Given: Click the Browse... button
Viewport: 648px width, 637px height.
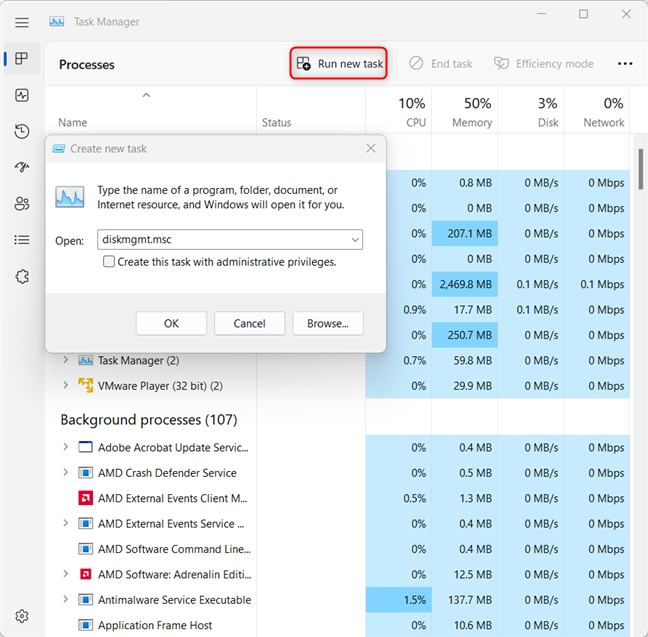Looking at the screenshot, I should pos(328,323).
